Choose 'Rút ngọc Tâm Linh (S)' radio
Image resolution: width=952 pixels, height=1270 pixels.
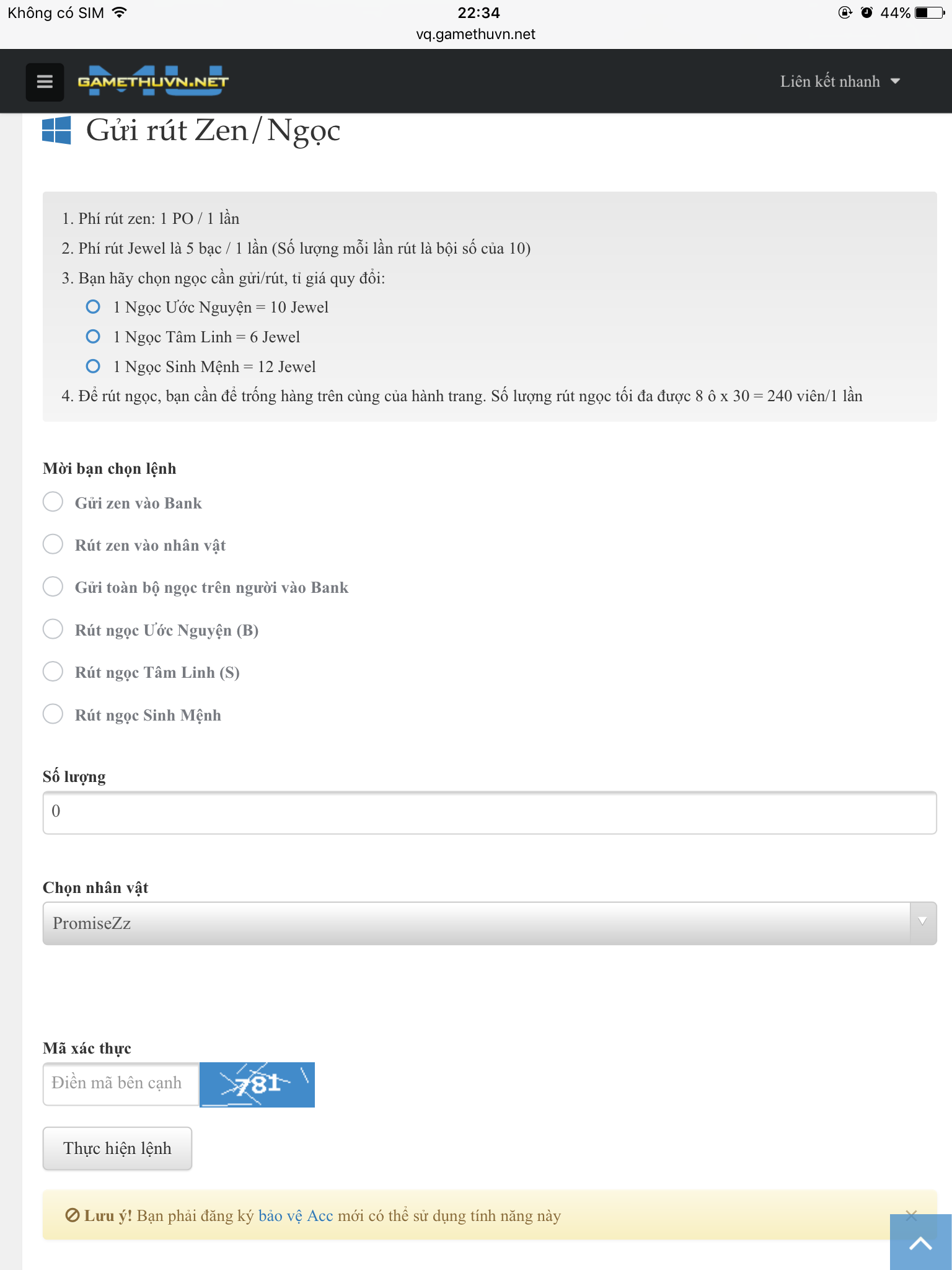click(x=53, y=672)
